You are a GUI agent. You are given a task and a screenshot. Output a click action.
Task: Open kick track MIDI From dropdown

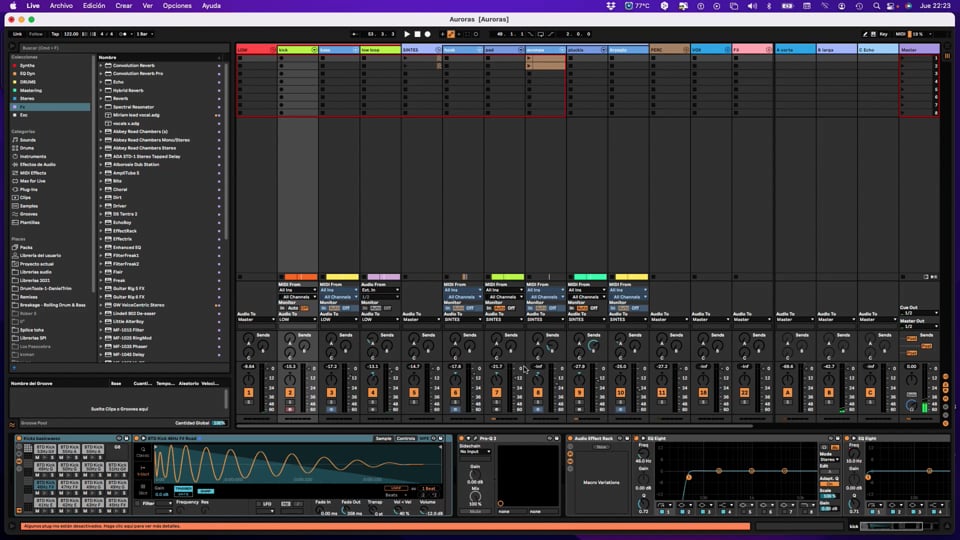[298, 290]
